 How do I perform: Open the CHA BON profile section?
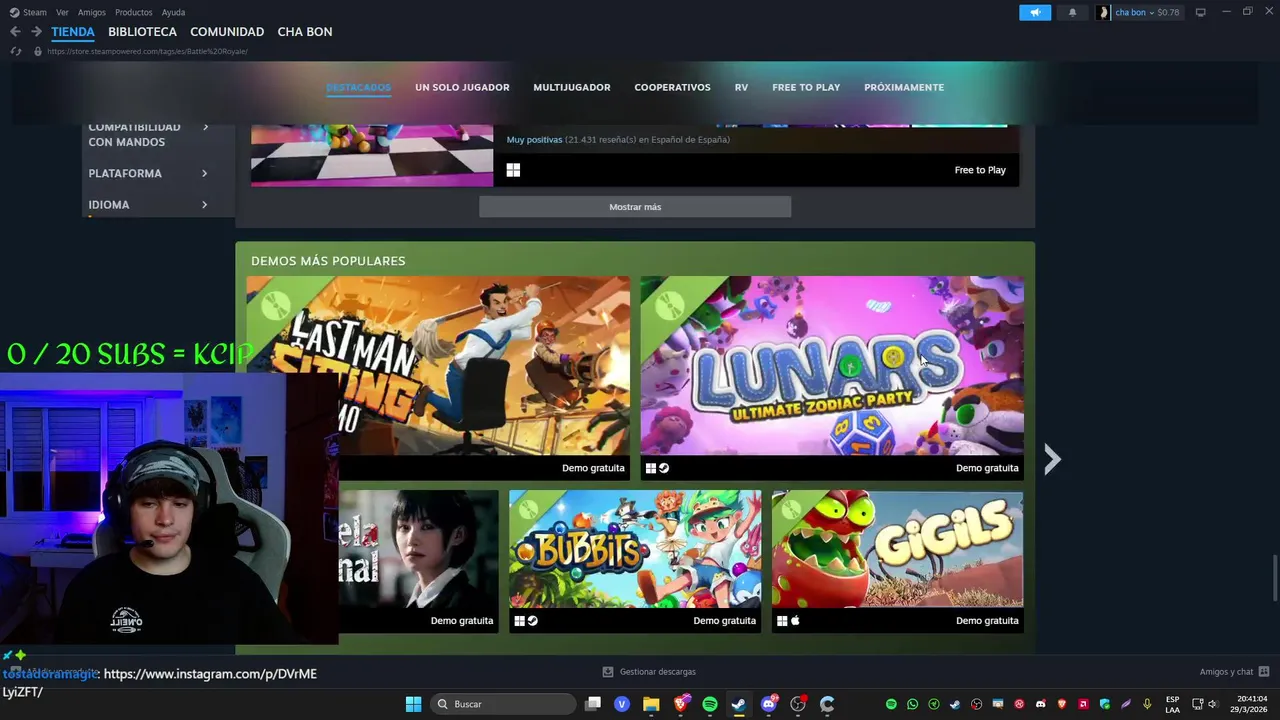[305, 32]
